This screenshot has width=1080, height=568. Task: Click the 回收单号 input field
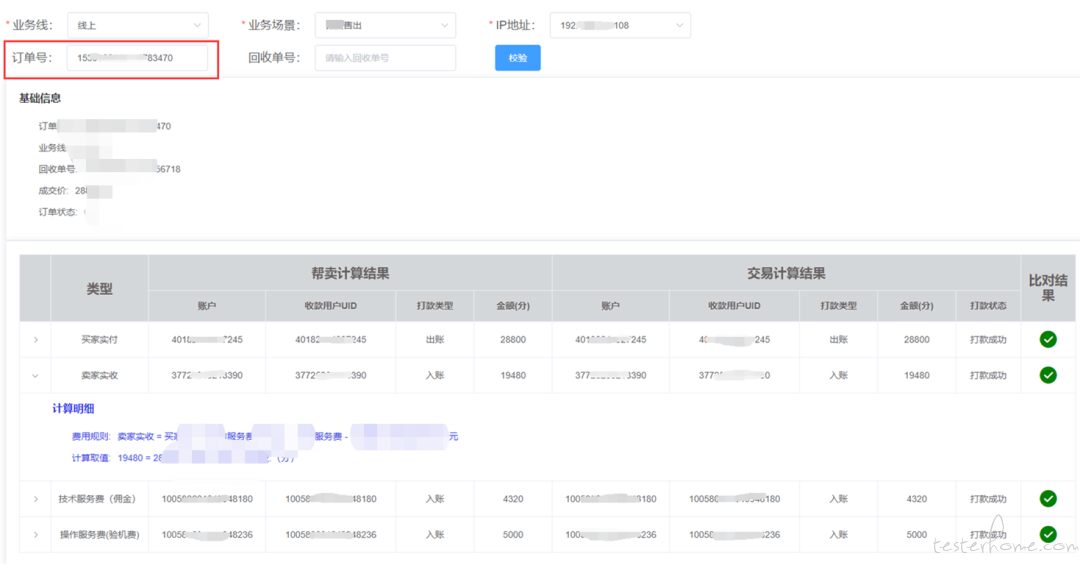tap(385, 58)
